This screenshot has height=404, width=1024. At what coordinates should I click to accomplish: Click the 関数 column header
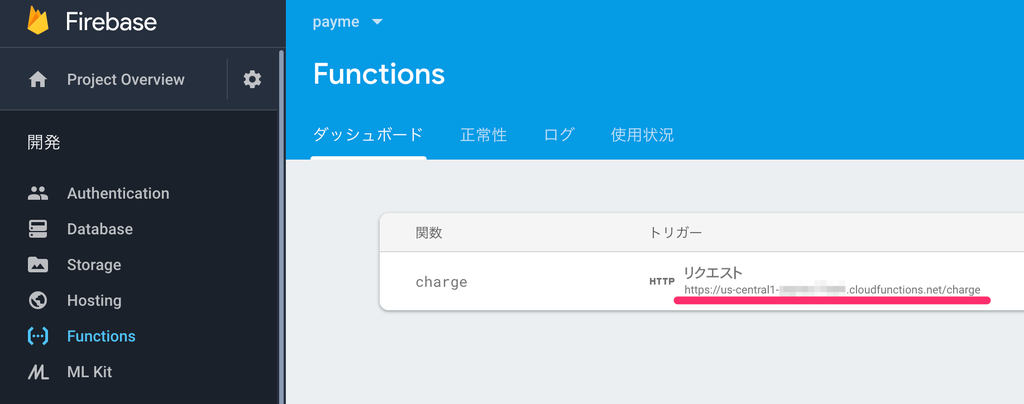click(429, 233)
